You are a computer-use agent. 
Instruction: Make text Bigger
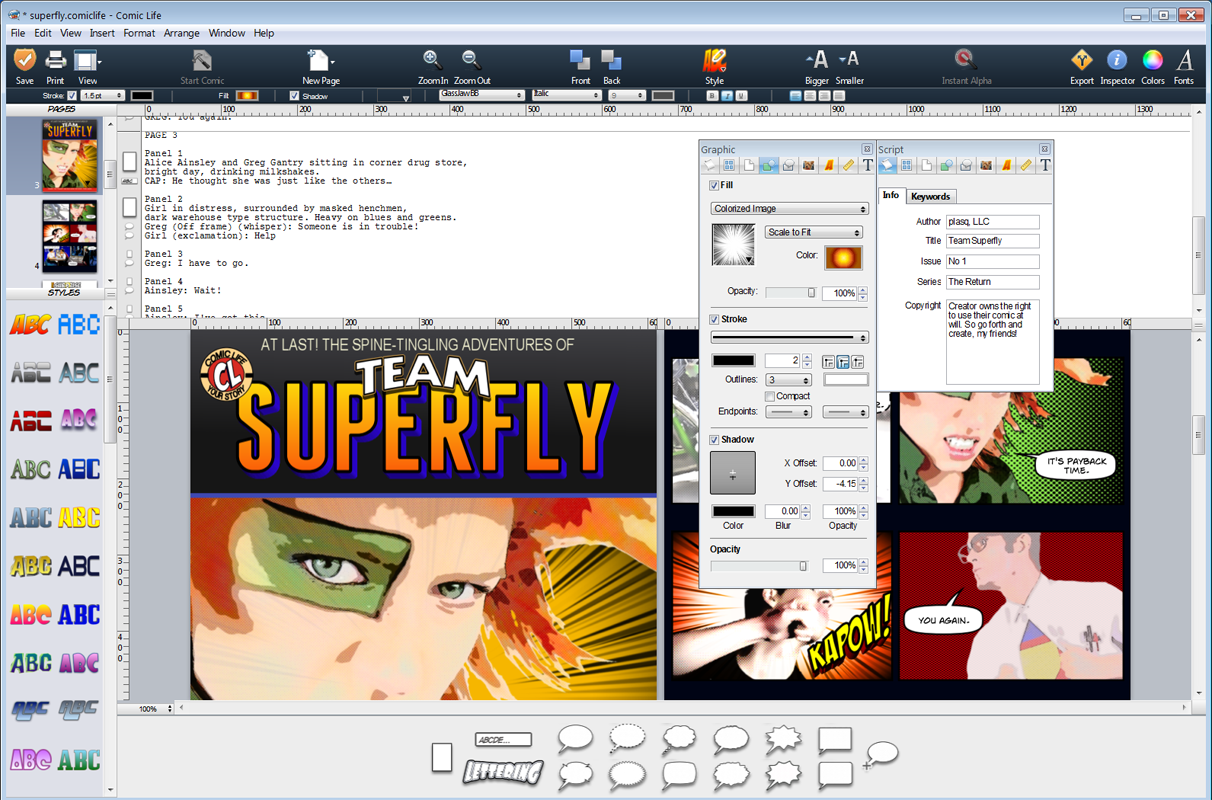pyautogui.click(x=817, y=60)
